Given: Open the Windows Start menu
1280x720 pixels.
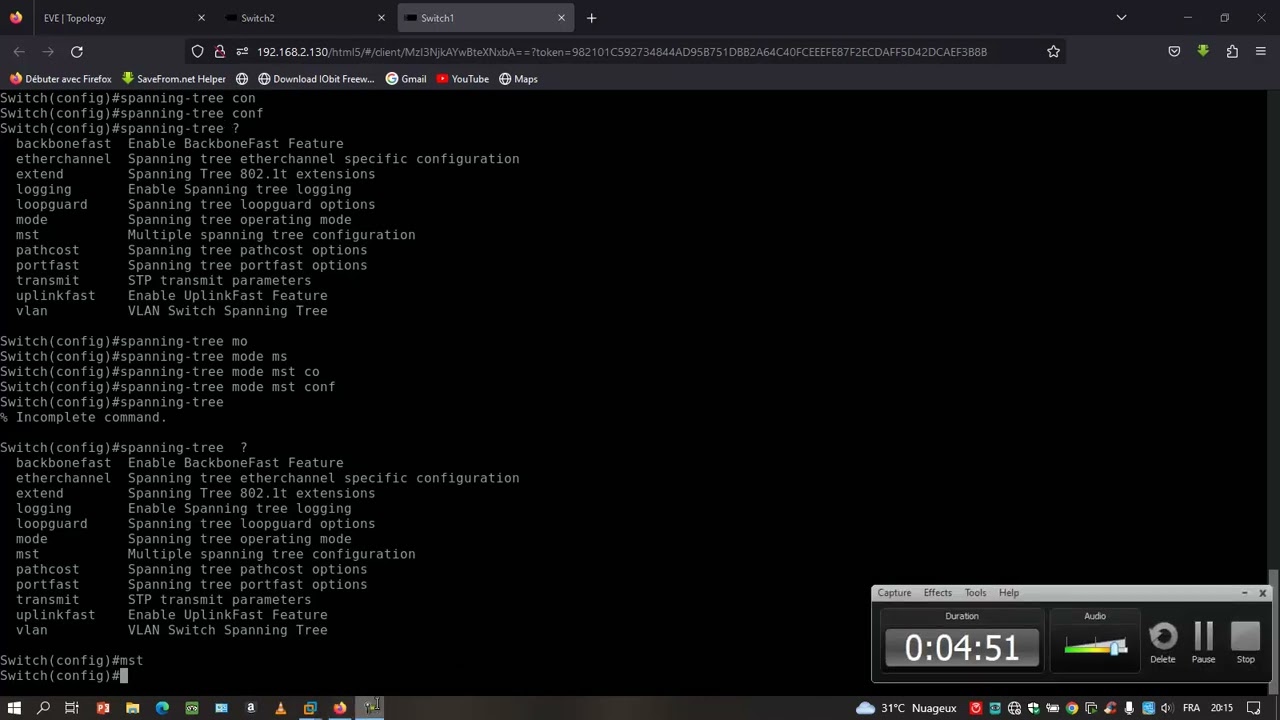Looking at the screenshot, I should tap(14, 708).
